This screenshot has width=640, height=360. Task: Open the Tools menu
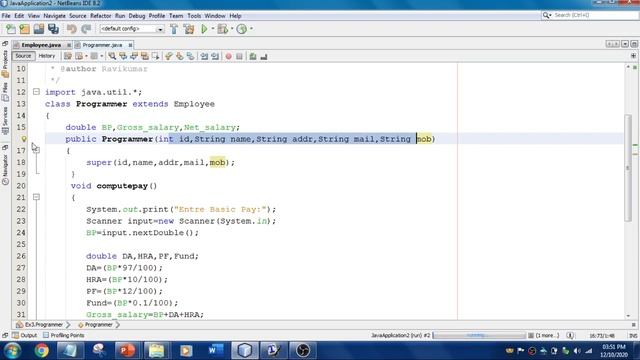click(194, 16)
